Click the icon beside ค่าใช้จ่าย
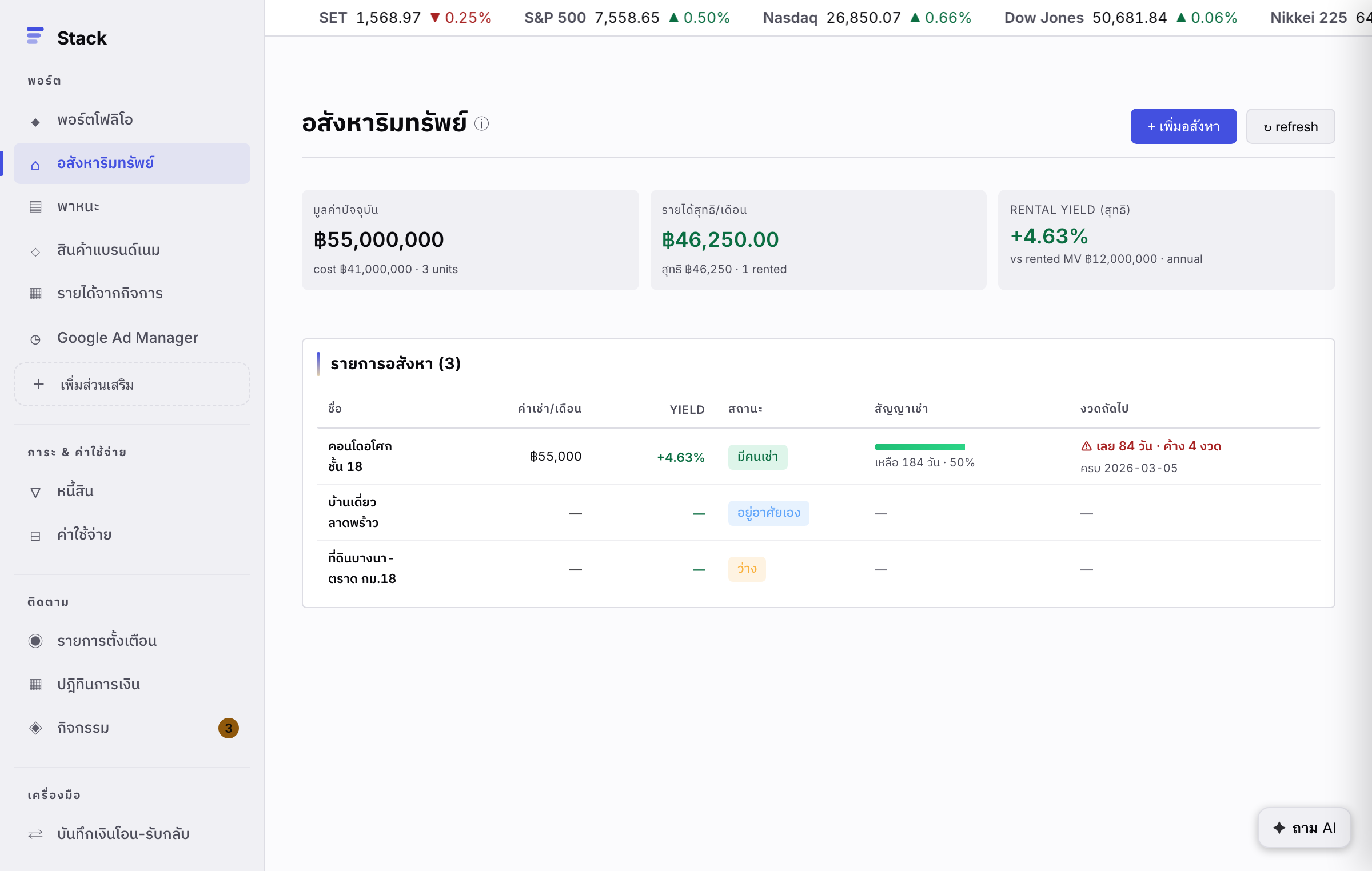Screen dimensions: 1372x871 [35, 536]
